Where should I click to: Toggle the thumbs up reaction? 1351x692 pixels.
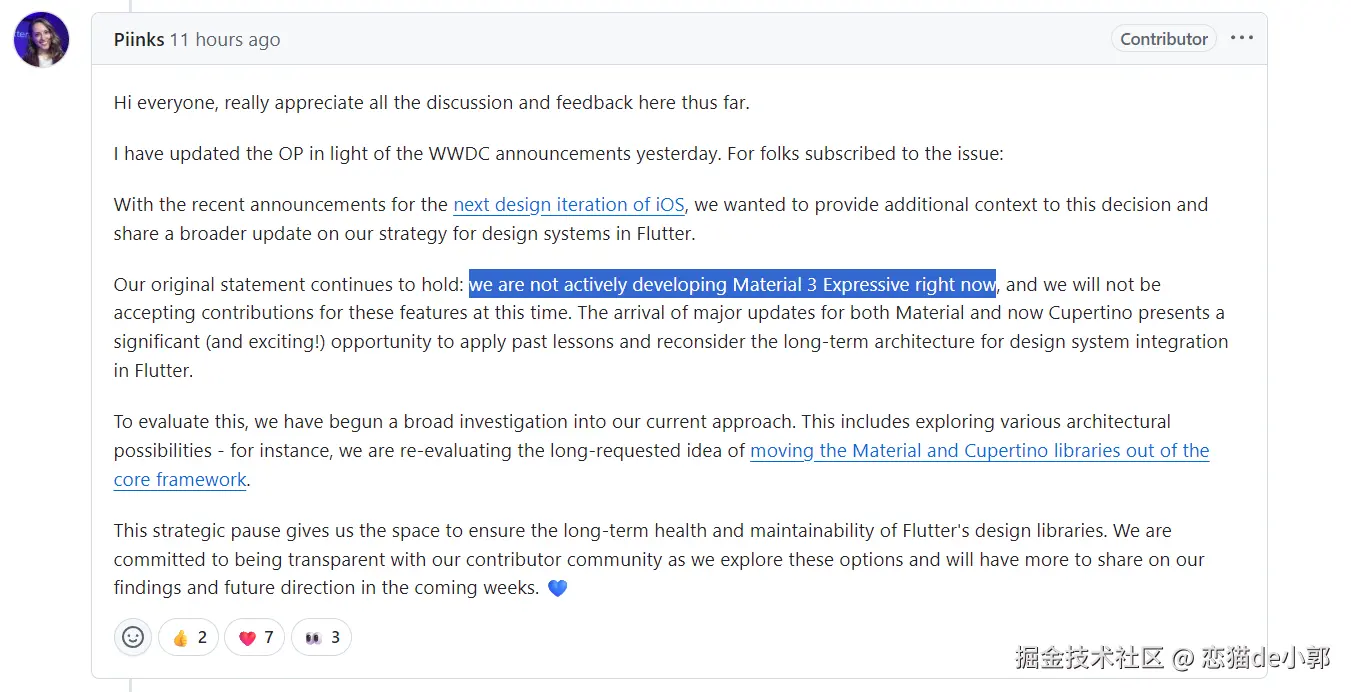(189, 637)
